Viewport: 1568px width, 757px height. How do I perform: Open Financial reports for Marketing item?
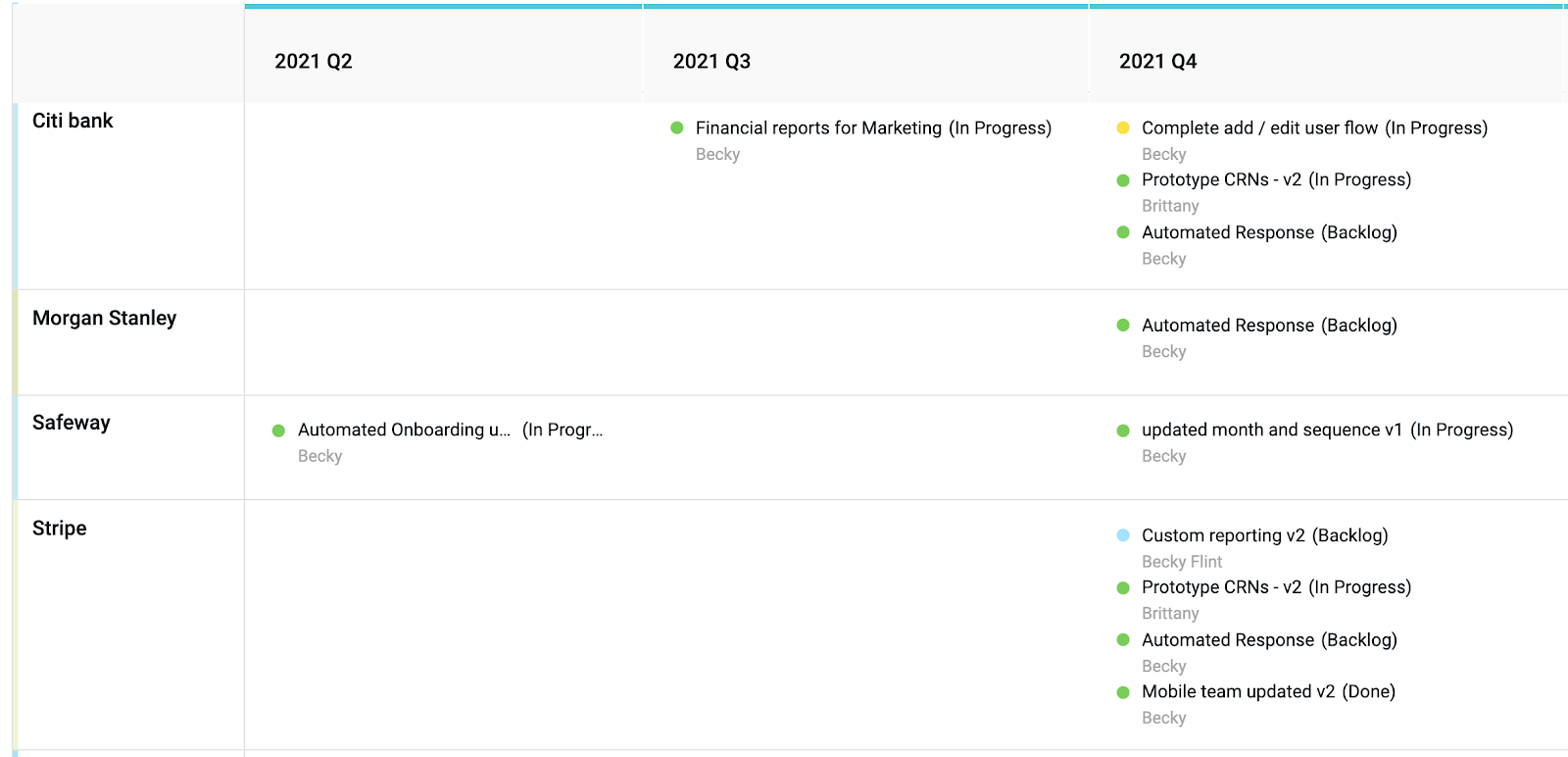pyautogui.click(x=873, y=127)
